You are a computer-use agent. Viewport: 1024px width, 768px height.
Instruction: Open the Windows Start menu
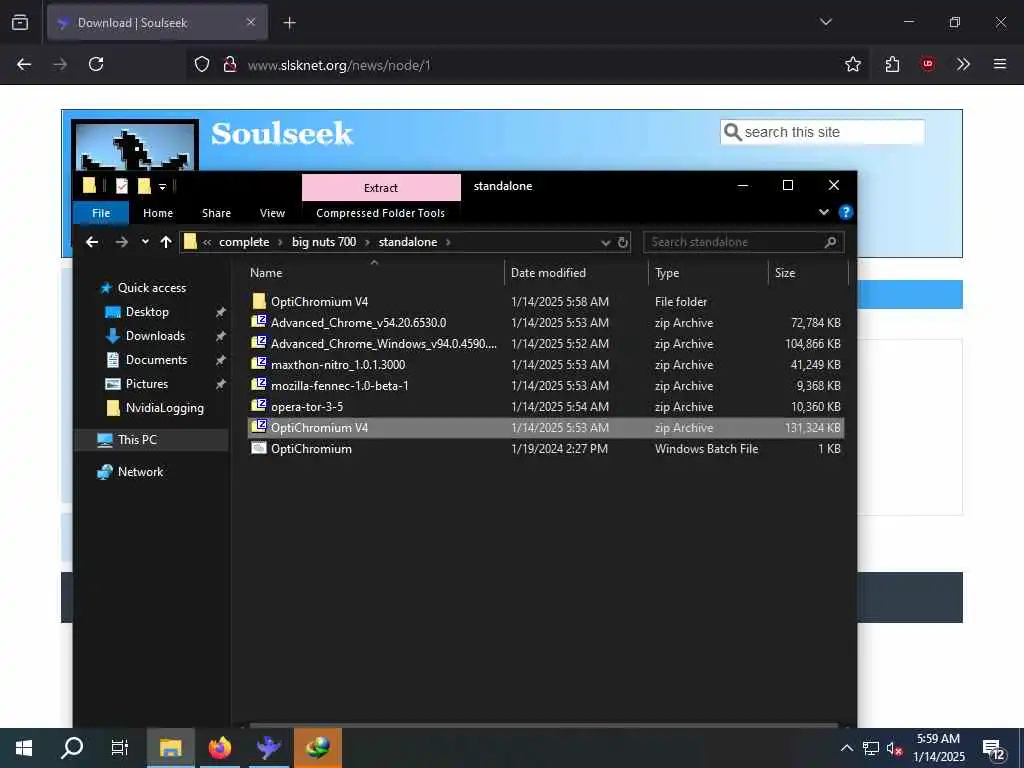(24, 748)
